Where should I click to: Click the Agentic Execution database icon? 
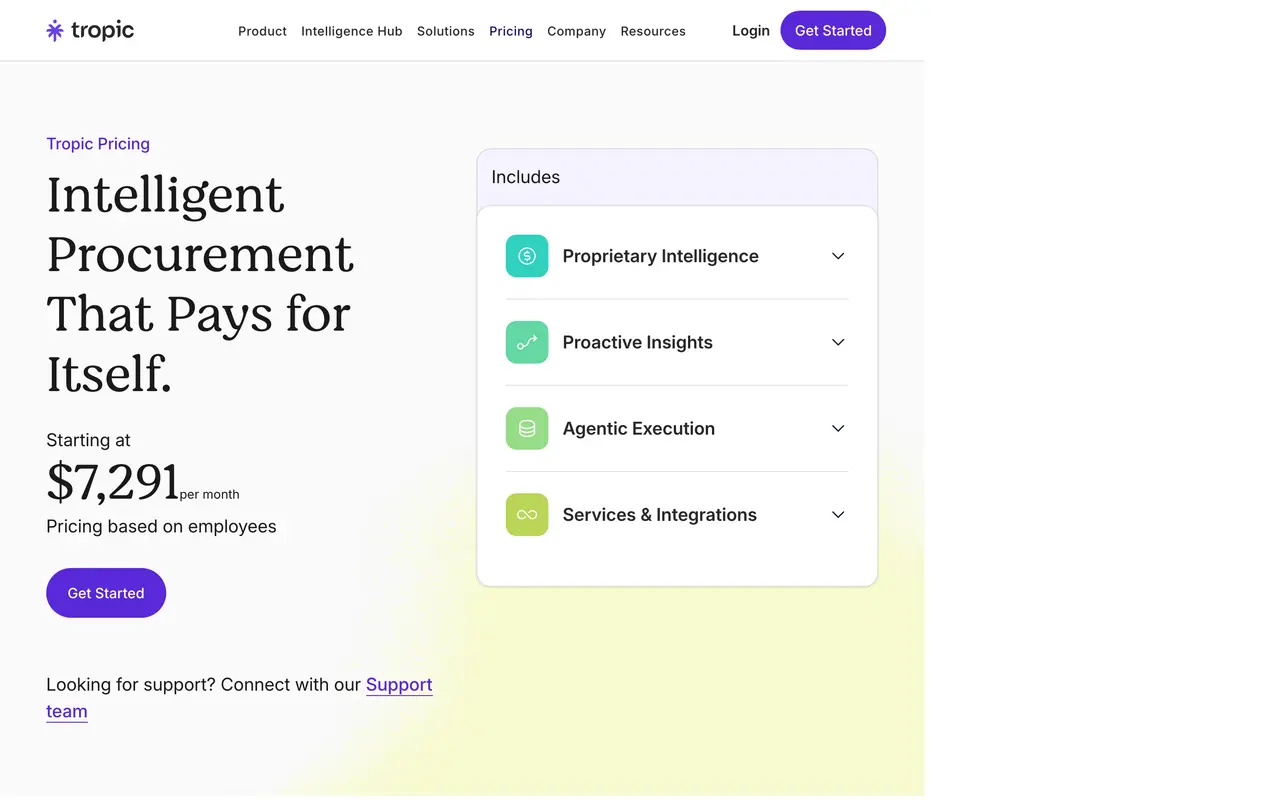(x=527, y=428)
